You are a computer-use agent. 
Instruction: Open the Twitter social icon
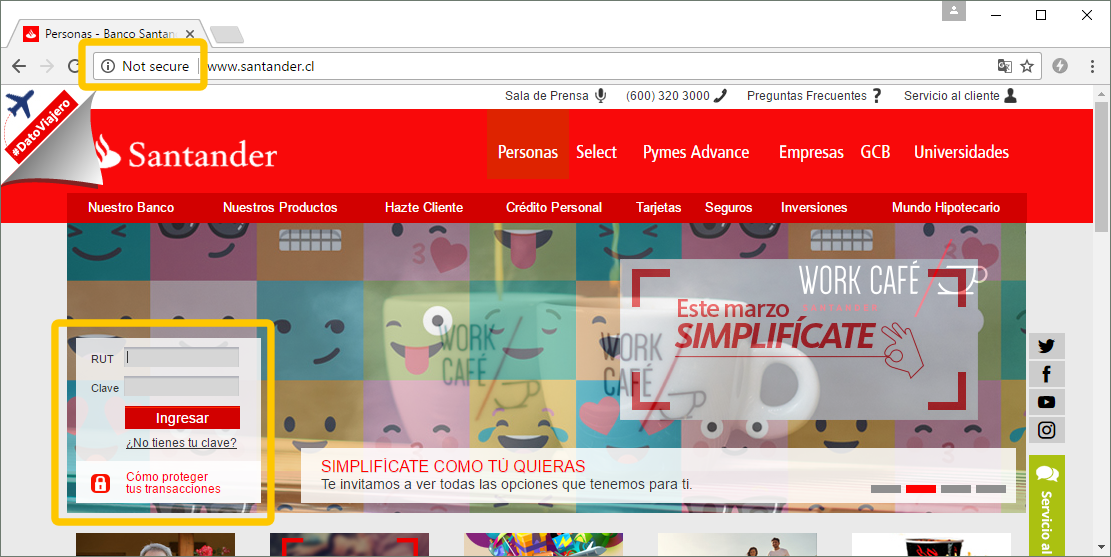pyautogui.click(x=1047, y=346)
